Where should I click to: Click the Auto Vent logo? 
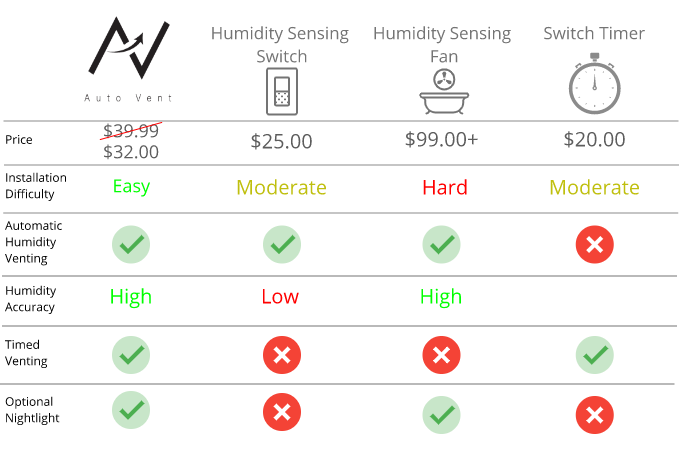tap(132, 62)
